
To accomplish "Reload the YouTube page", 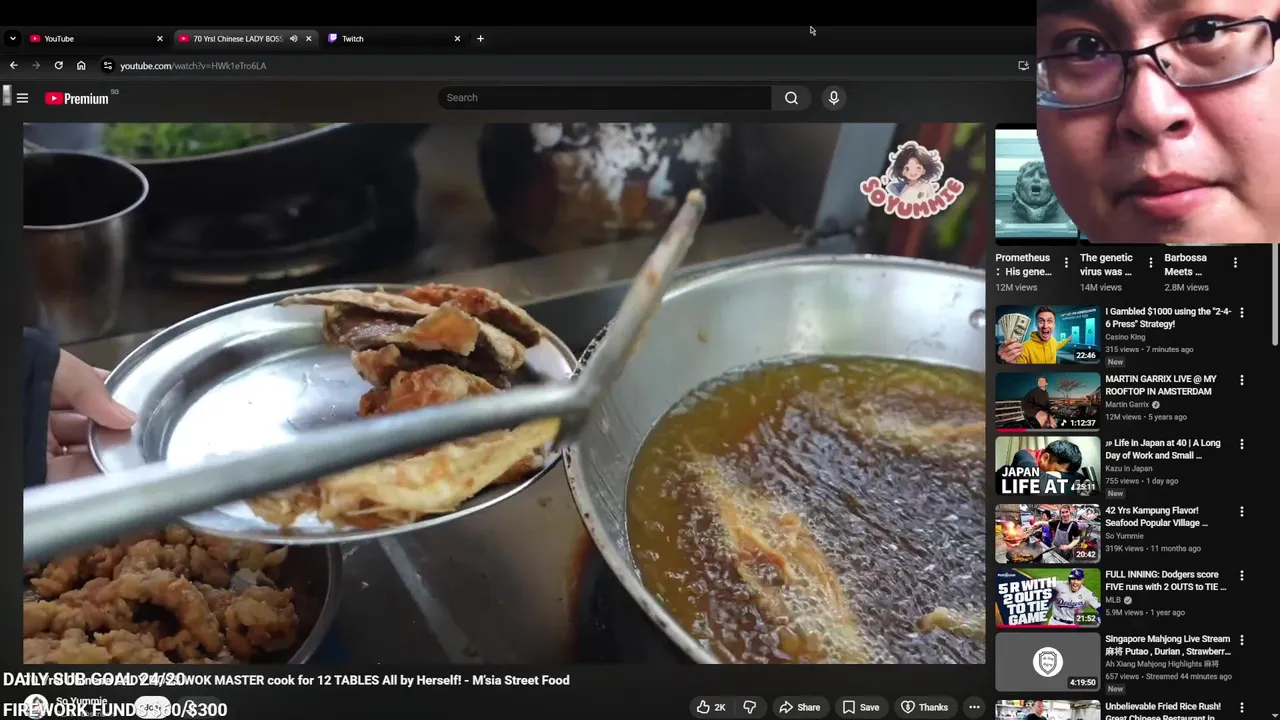I will 58,65.
